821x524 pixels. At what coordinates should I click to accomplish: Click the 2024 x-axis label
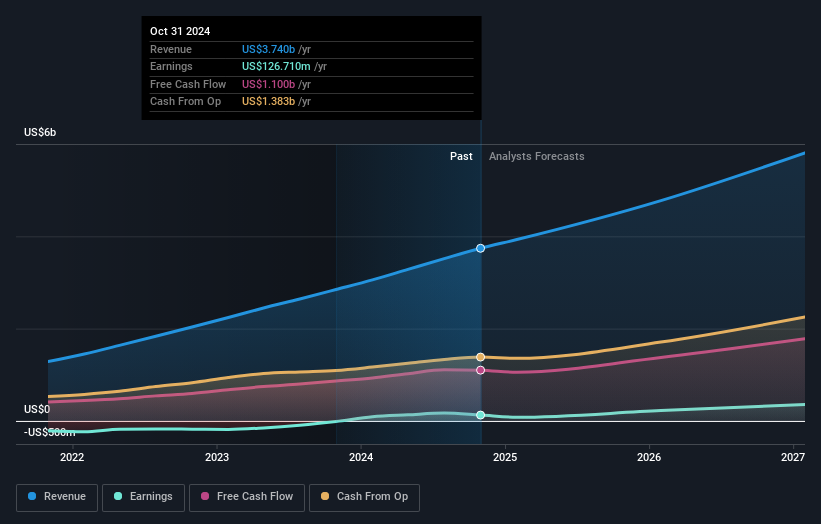tap(361, 457)
